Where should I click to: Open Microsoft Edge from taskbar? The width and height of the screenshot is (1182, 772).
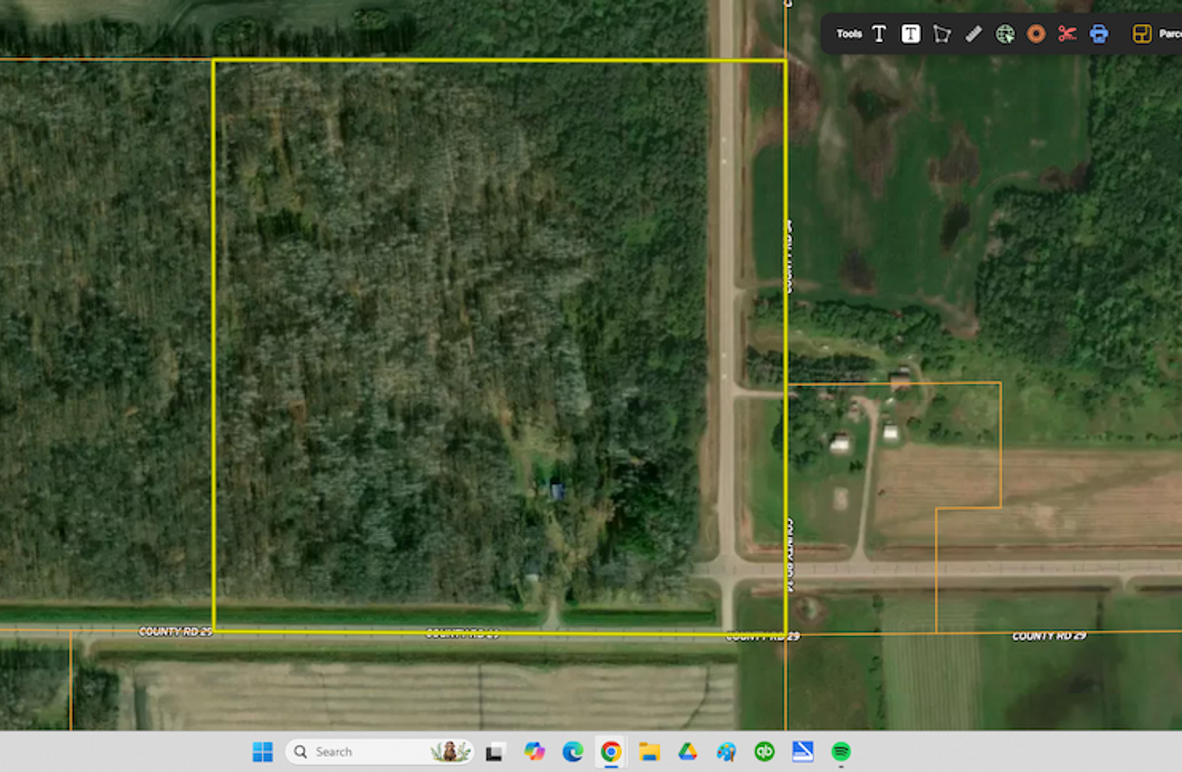coord(572,752)
